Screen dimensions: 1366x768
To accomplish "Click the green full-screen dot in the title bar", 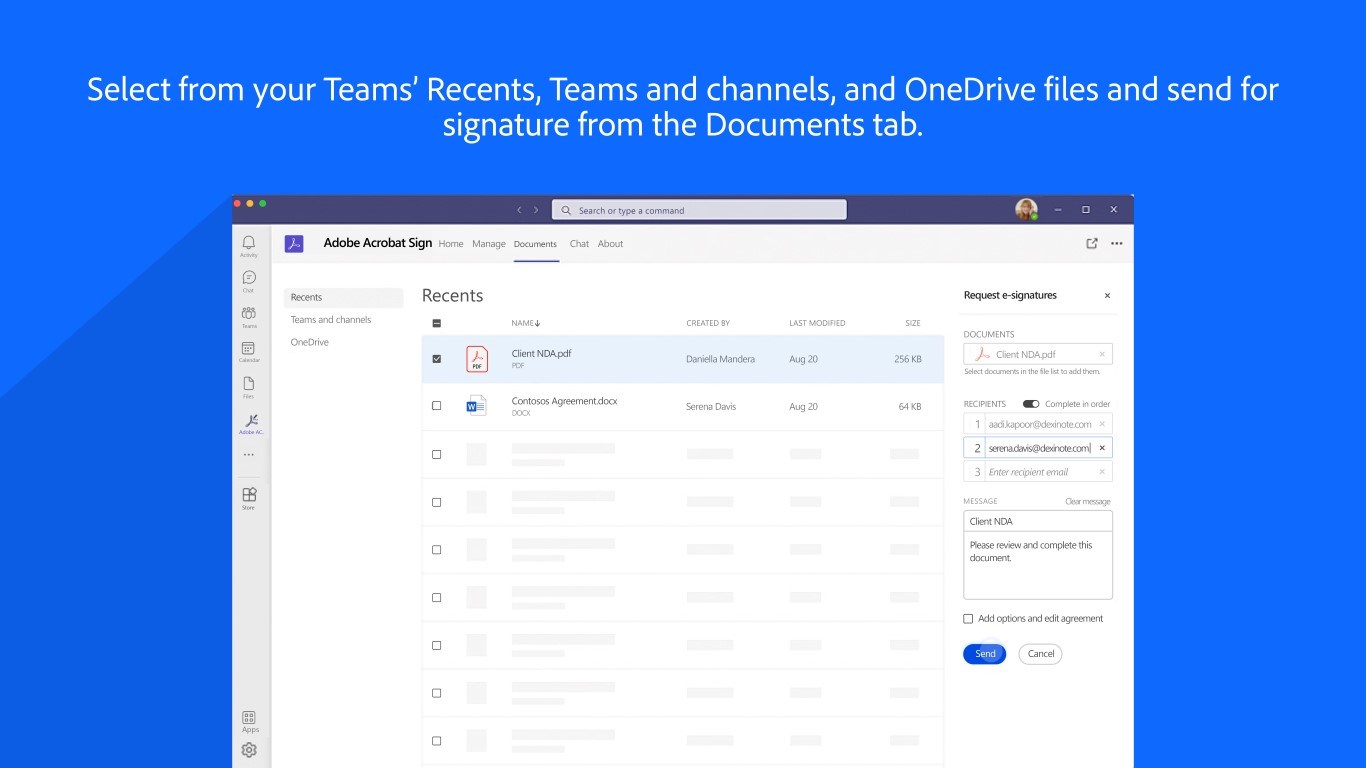I will (263, 203).
